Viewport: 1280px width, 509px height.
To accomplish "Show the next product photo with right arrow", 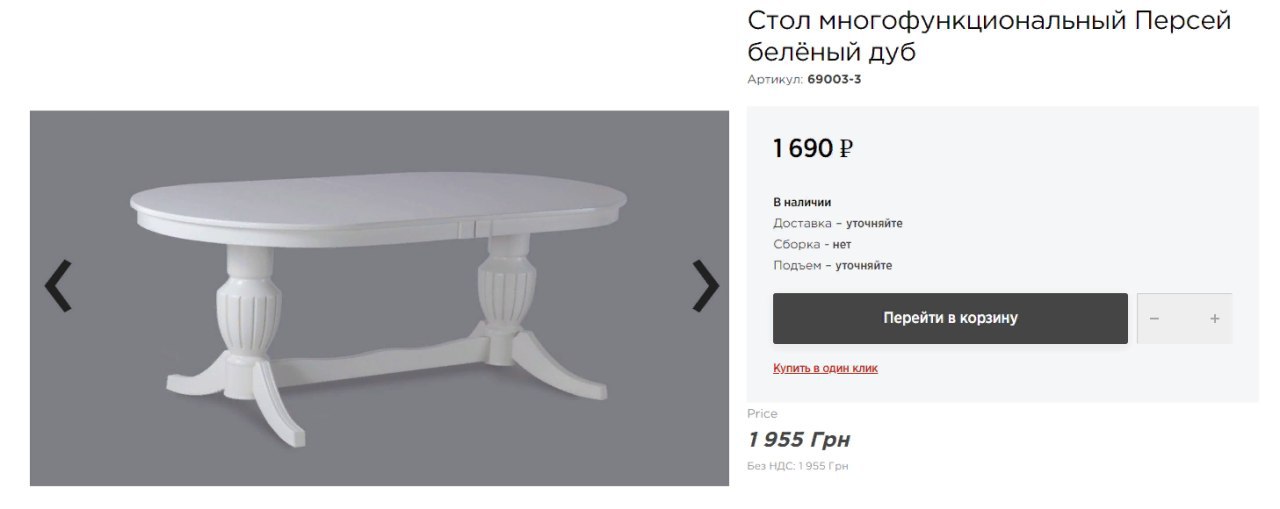I will (x=705, y=286).
